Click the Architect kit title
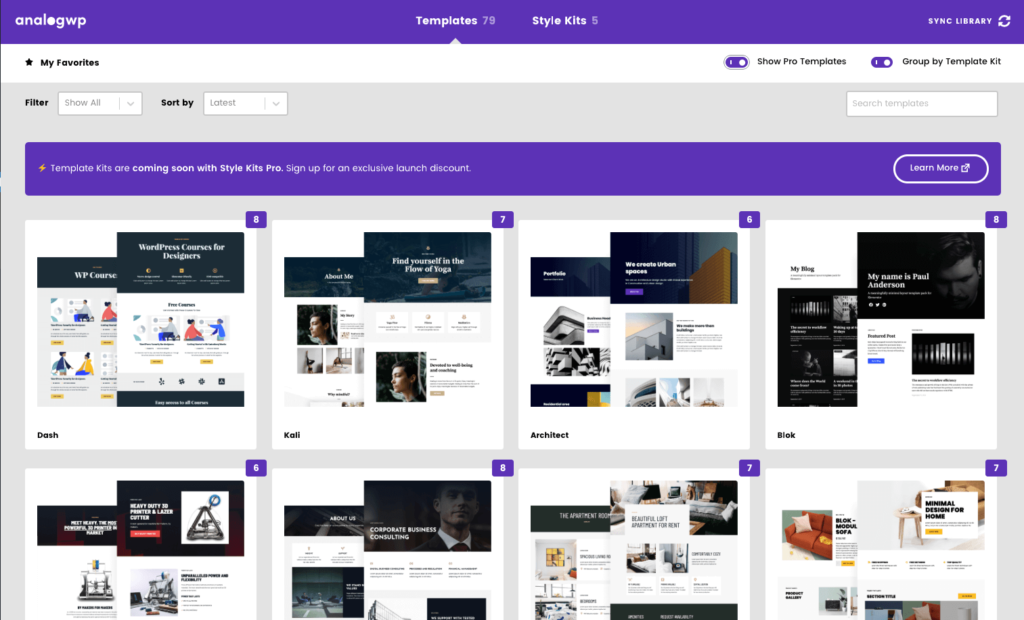 point(549,435)
